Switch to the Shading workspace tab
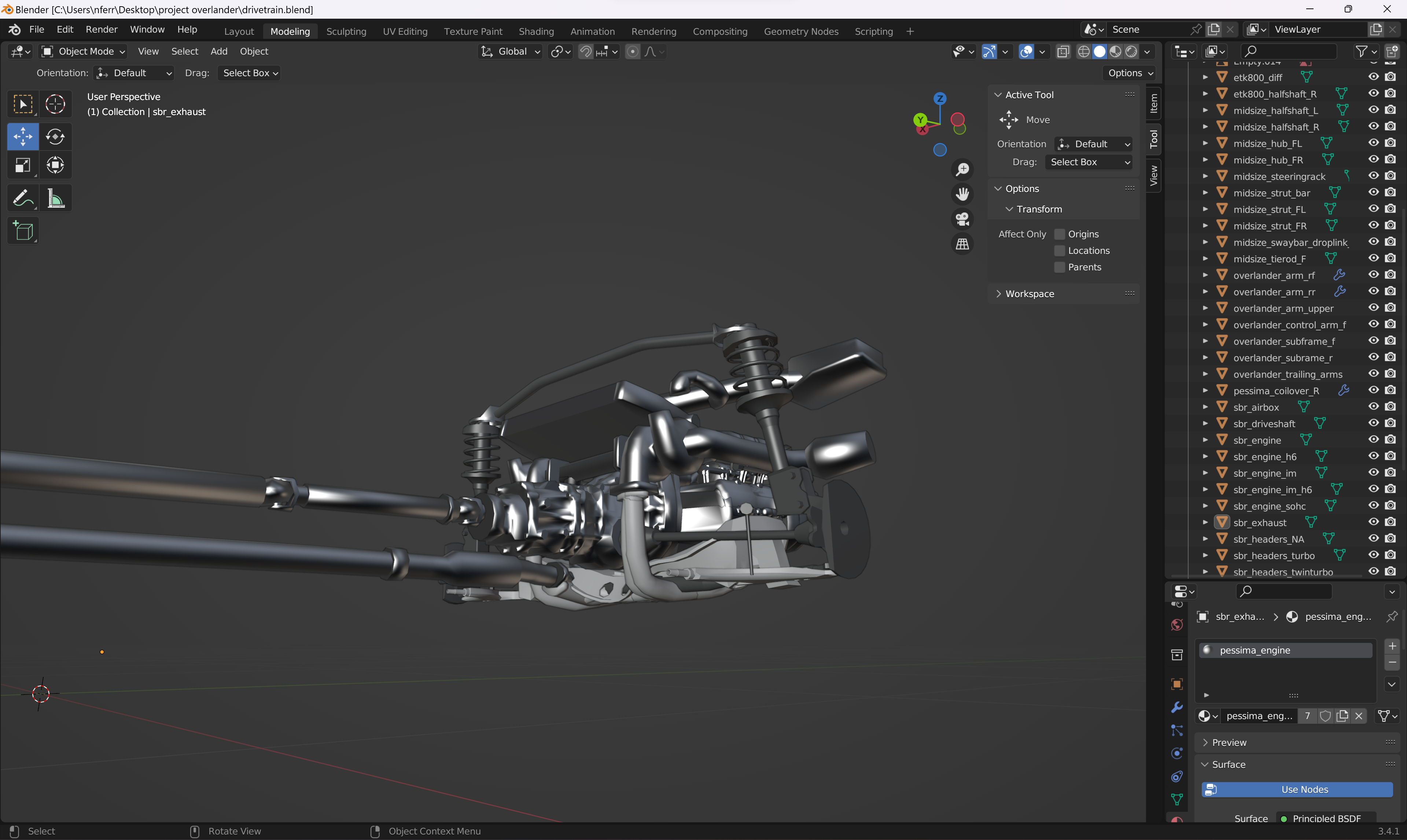The width and height of the screenshot is (1407, 840). (x=535, y=31)
